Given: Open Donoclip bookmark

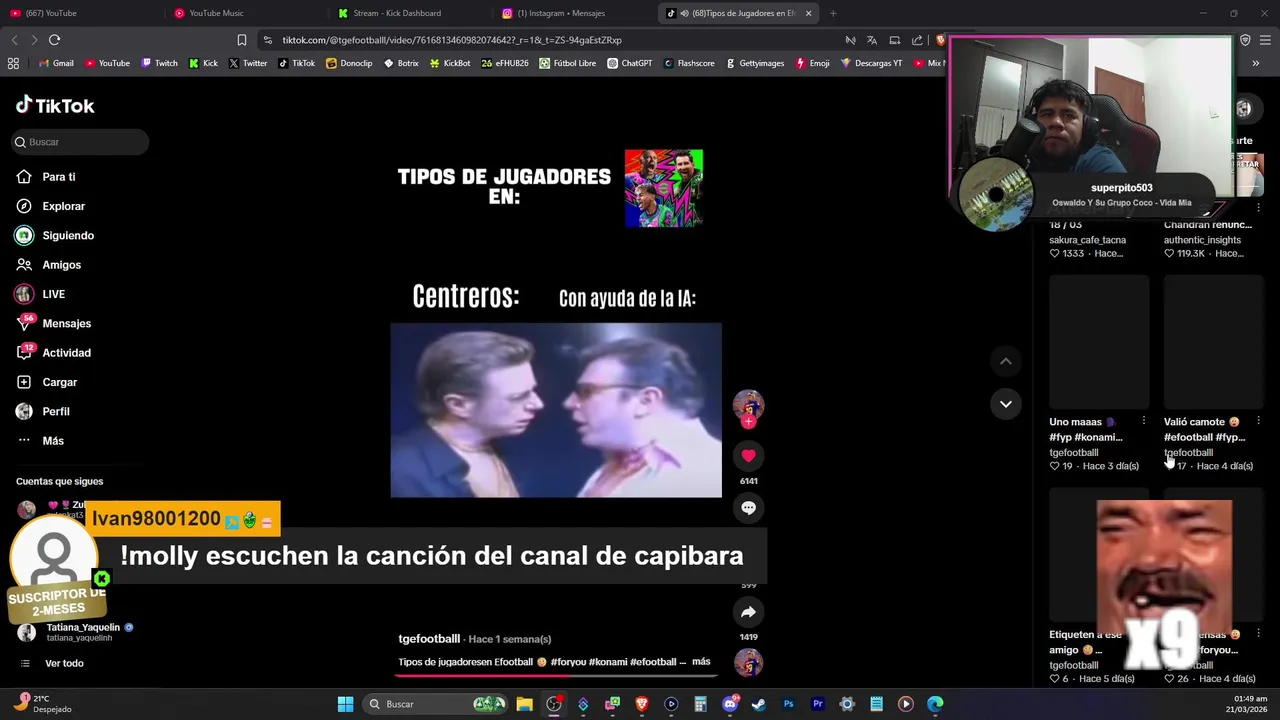Looking at the screenshot, I should [349, 63].
